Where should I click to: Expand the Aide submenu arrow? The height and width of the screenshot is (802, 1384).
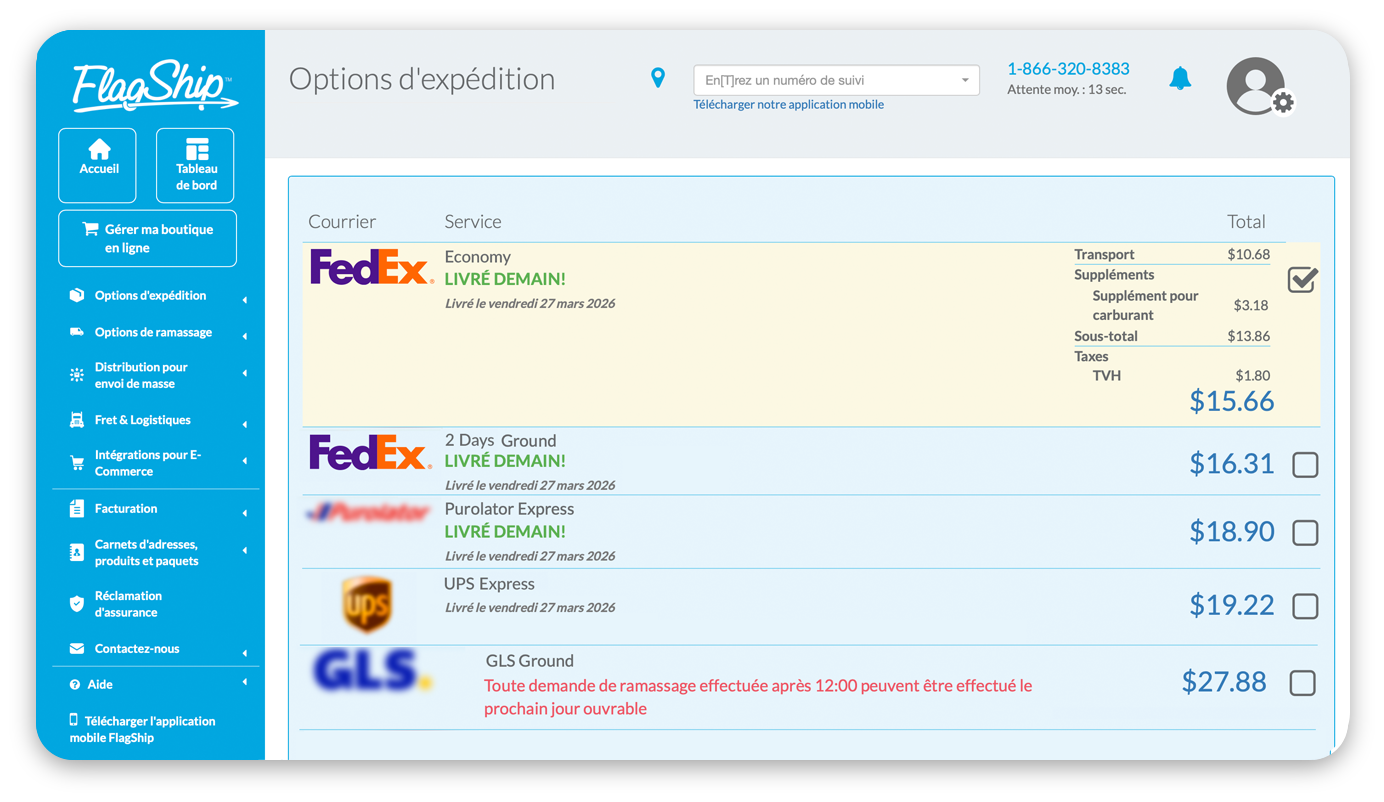coord(244,683)
